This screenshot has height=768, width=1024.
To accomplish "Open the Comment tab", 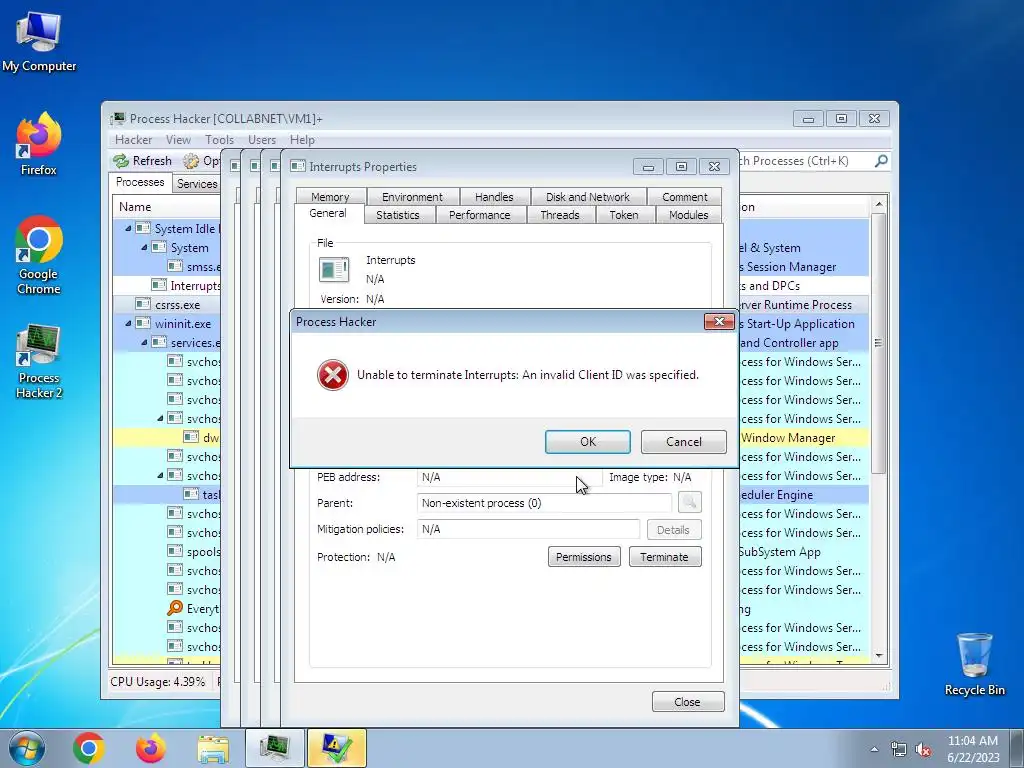I will (x=684, y=197).
